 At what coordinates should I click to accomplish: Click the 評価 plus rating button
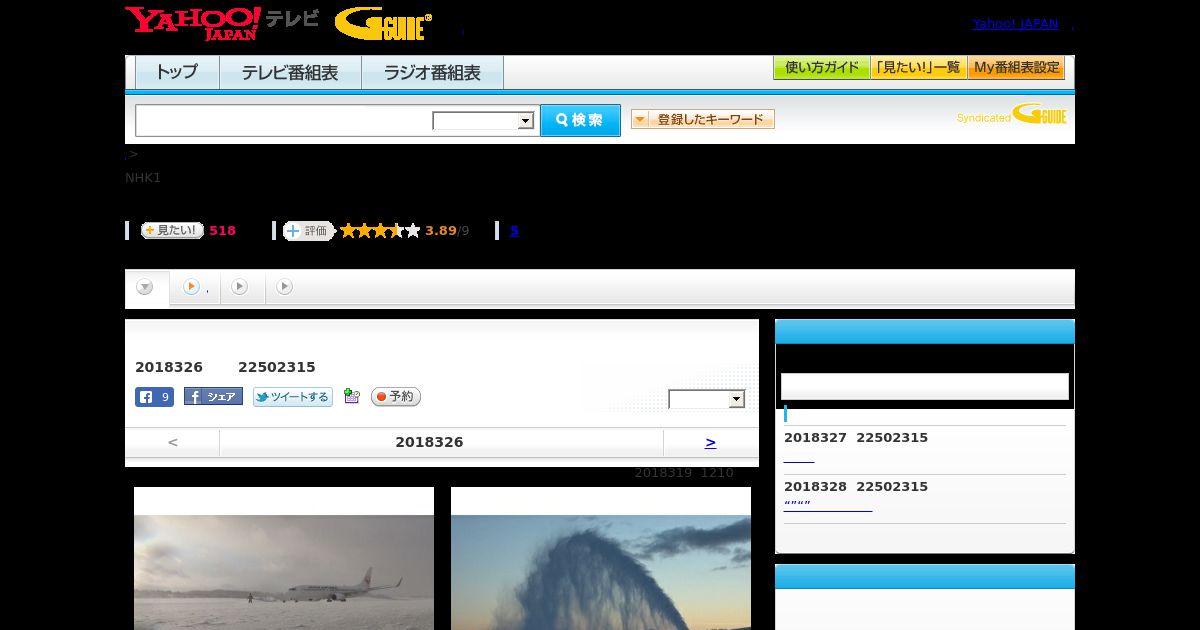click(308, 231)
